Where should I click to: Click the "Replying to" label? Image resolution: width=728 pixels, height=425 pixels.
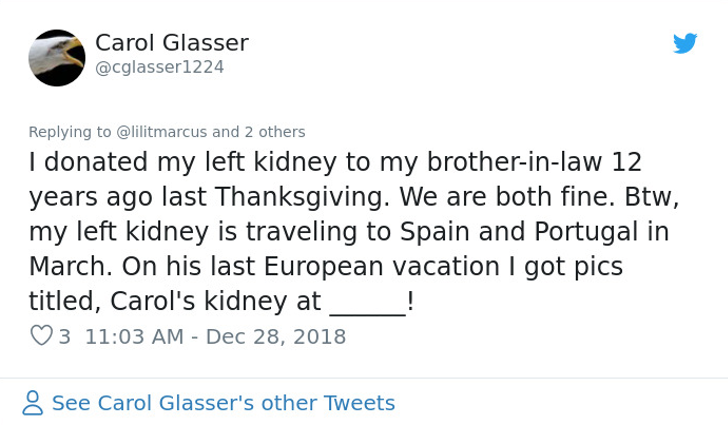pos(70,132)
